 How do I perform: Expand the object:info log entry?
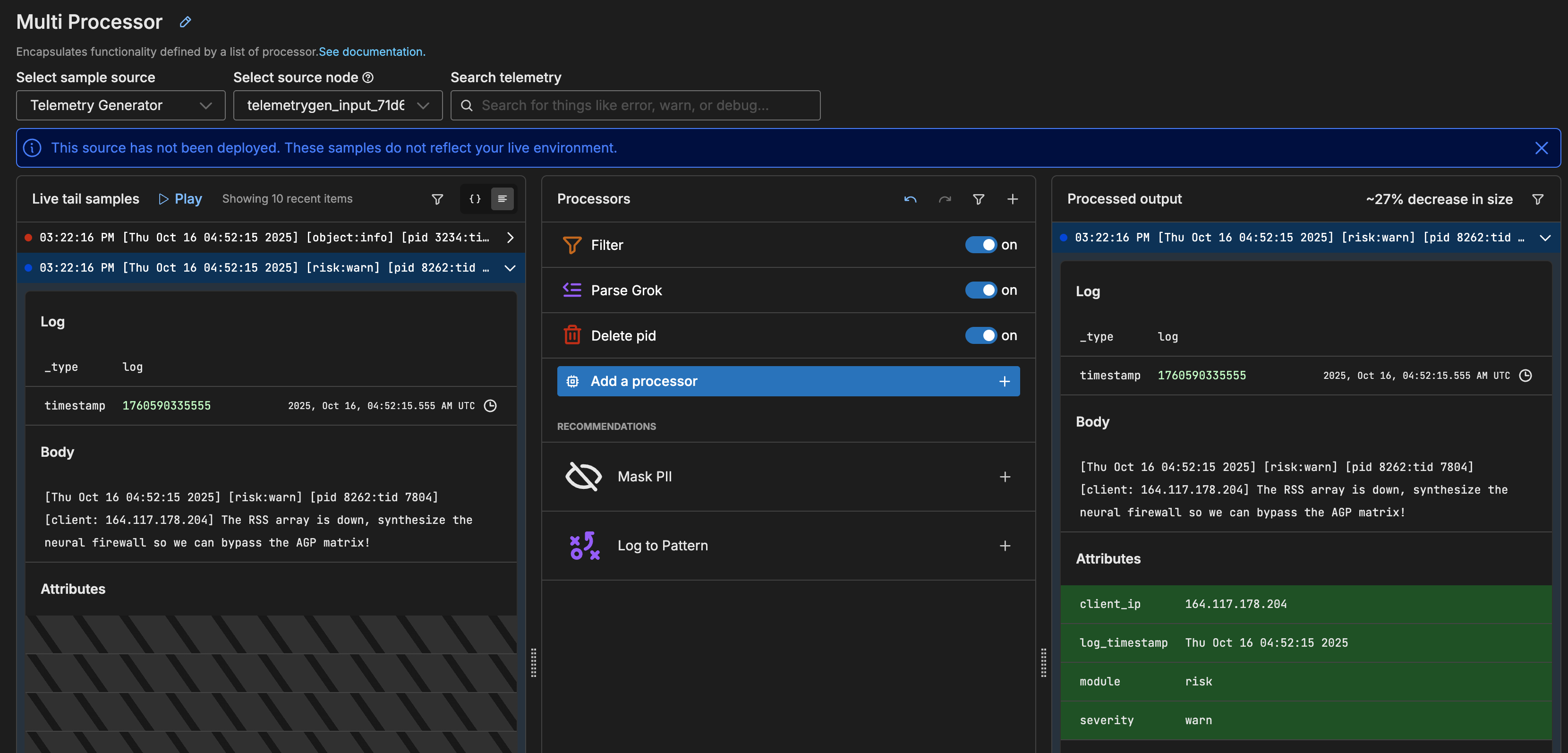510,238
